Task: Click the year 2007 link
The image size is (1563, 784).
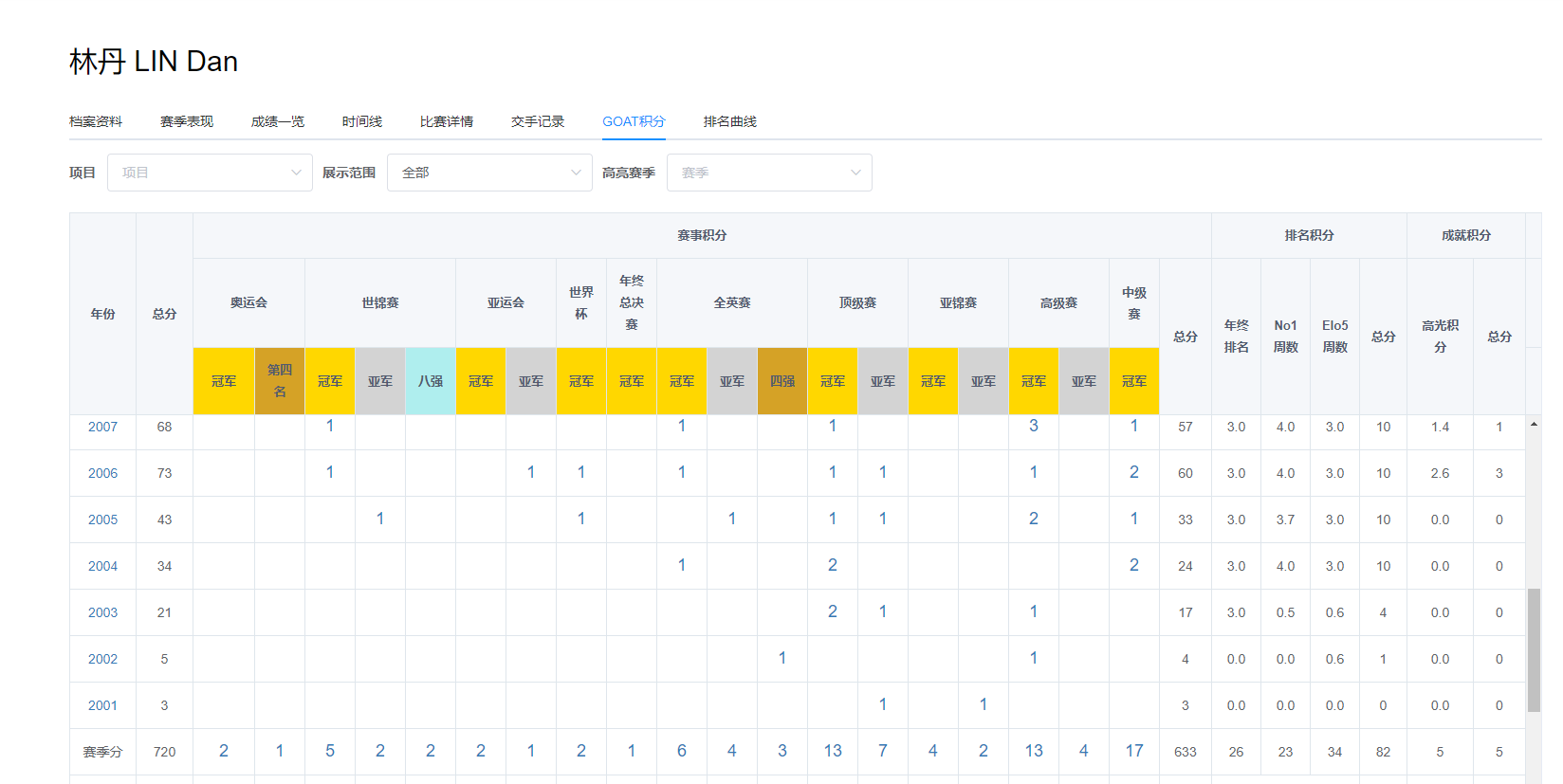Action: [102, 427]
